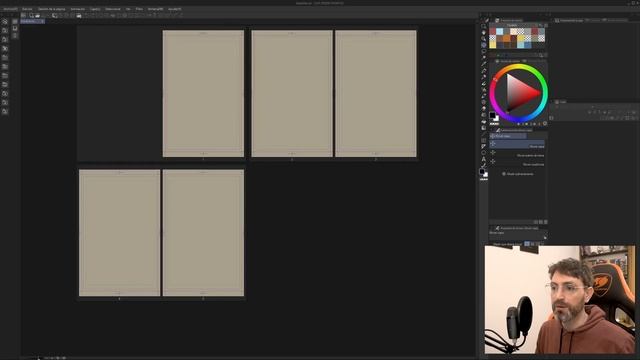Select the Frame border tool
Screen dimensions: 640x360
484,140
